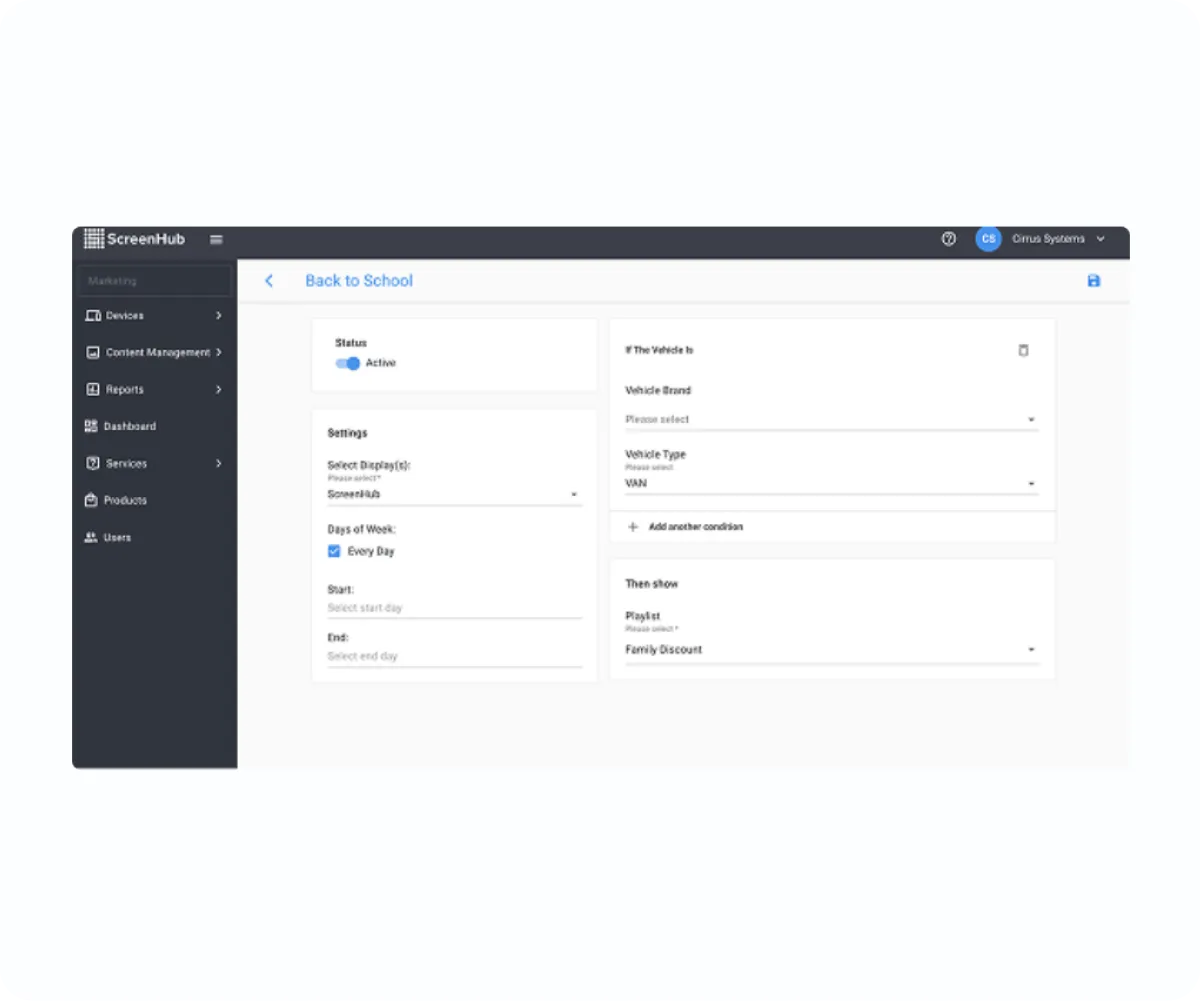Click the Devices sidebar icon

tap(93, 316)
